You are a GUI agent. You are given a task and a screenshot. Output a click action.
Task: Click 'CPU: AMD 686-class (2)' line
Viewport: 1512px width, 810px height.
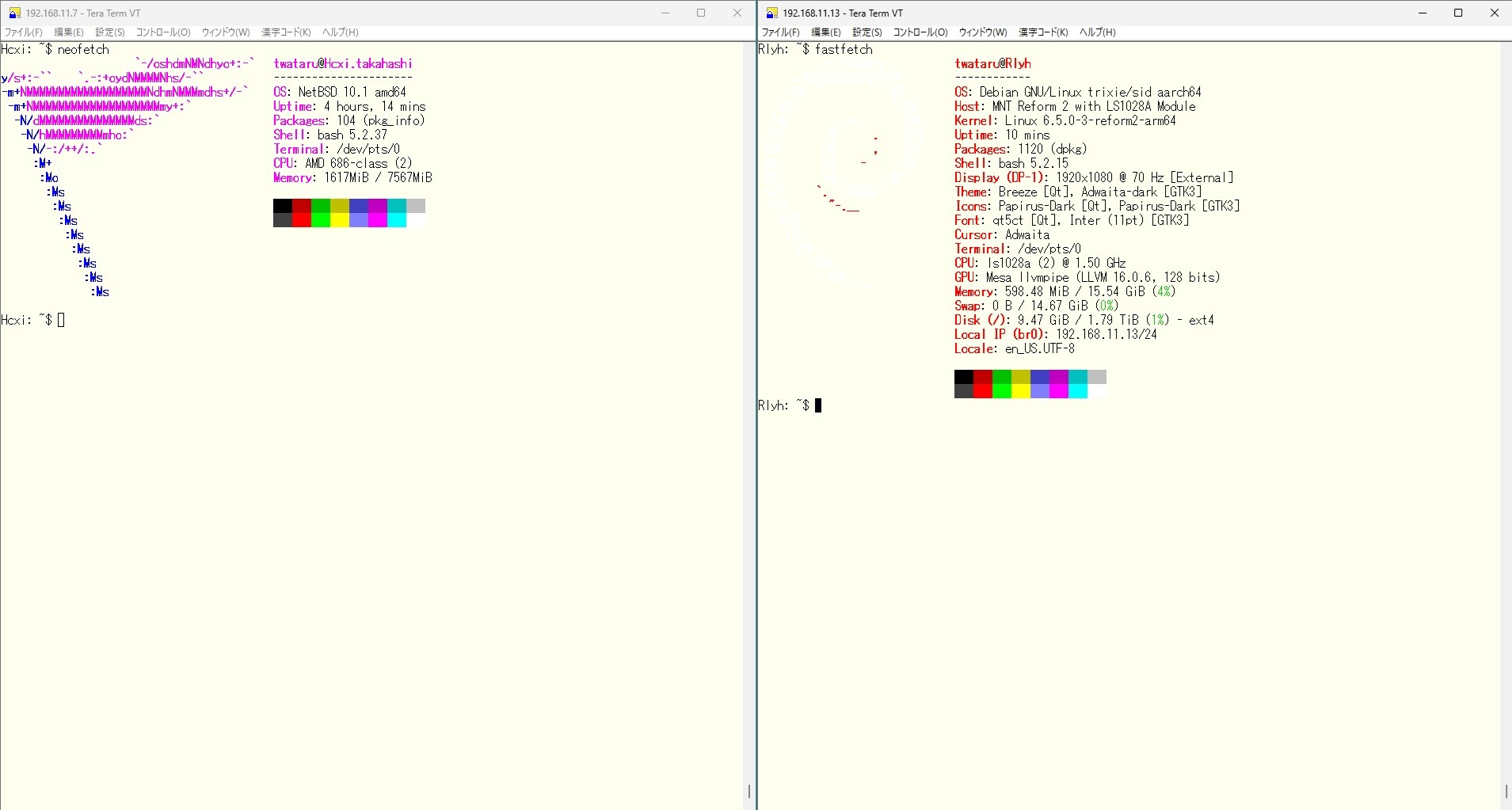(343, 163)
